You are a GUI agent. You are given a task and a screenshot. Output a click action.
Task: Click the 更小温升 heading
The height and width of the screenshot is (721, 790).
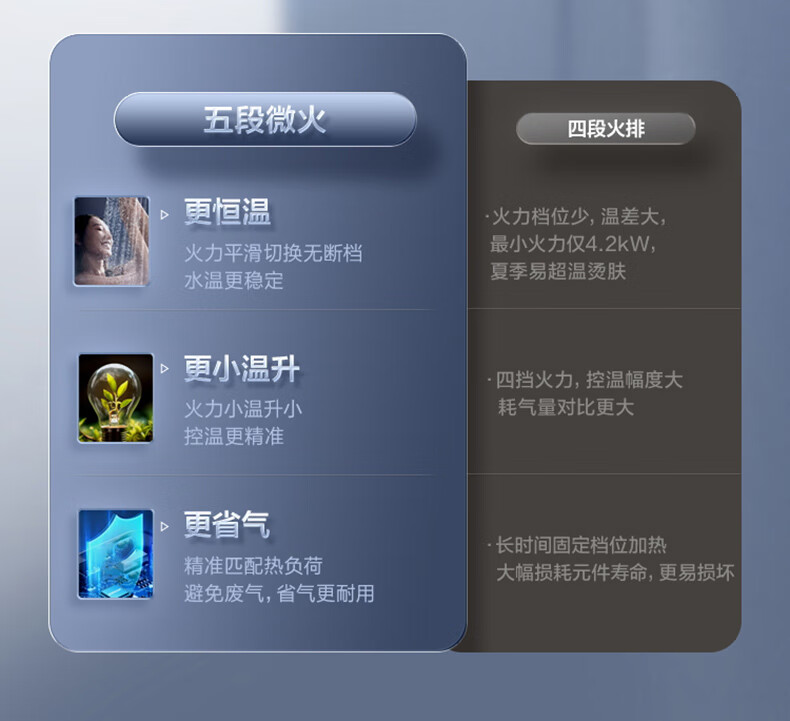pos(242,368)
